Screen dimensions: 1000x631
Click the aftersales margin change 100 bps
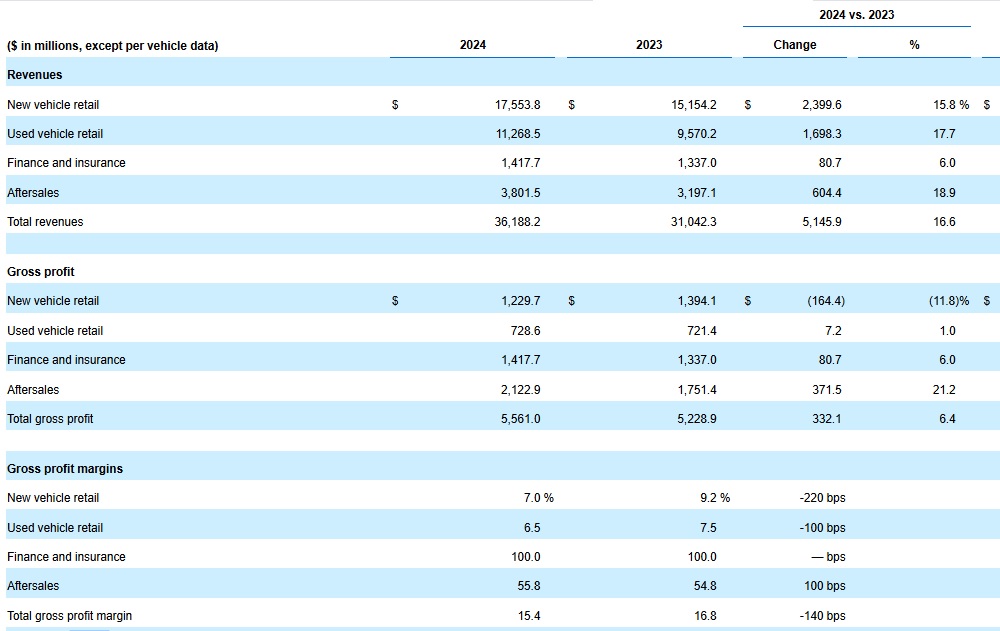tap(825, 586)
